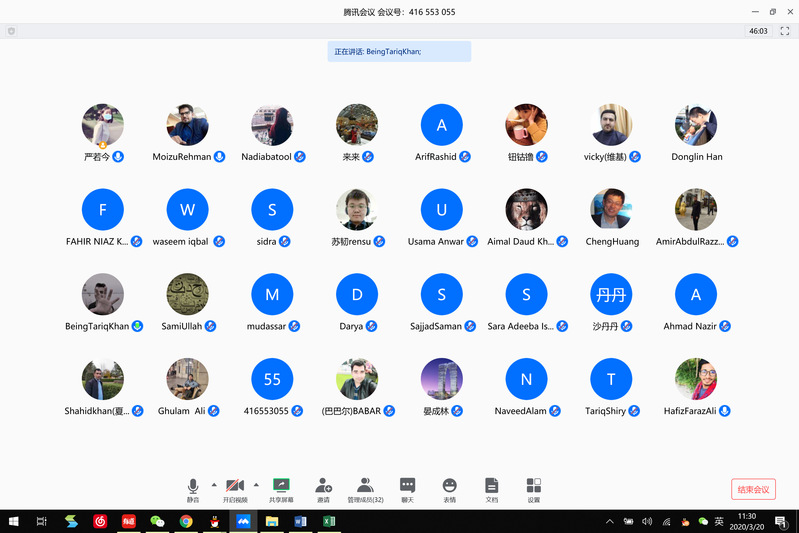Screen dimensions: 799x533
Task: Expand audio options arrow beside 静音
Action: pos(213,484)
